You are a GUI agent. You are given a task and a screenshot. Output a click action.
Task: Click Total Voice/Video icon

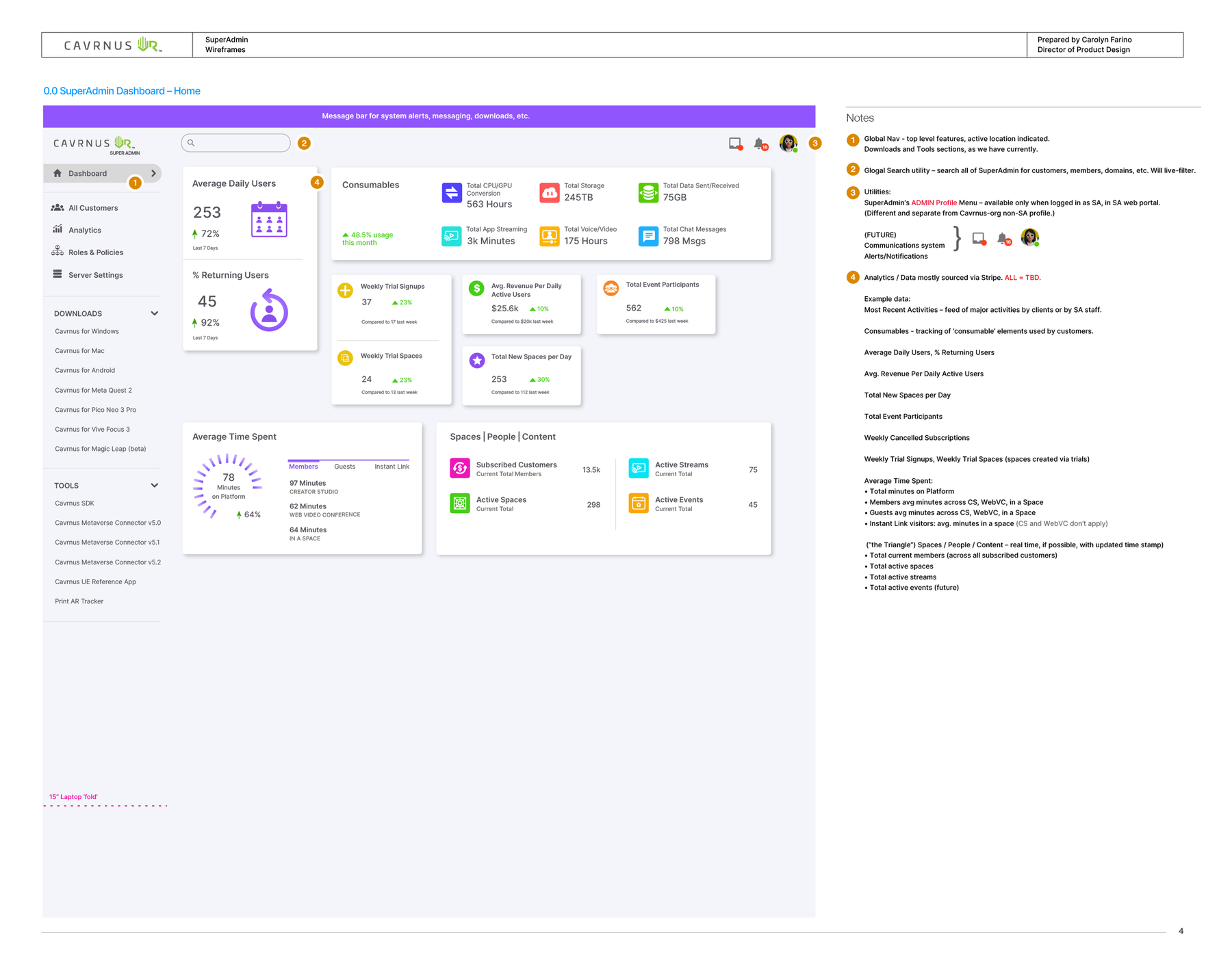click(550, 237)
